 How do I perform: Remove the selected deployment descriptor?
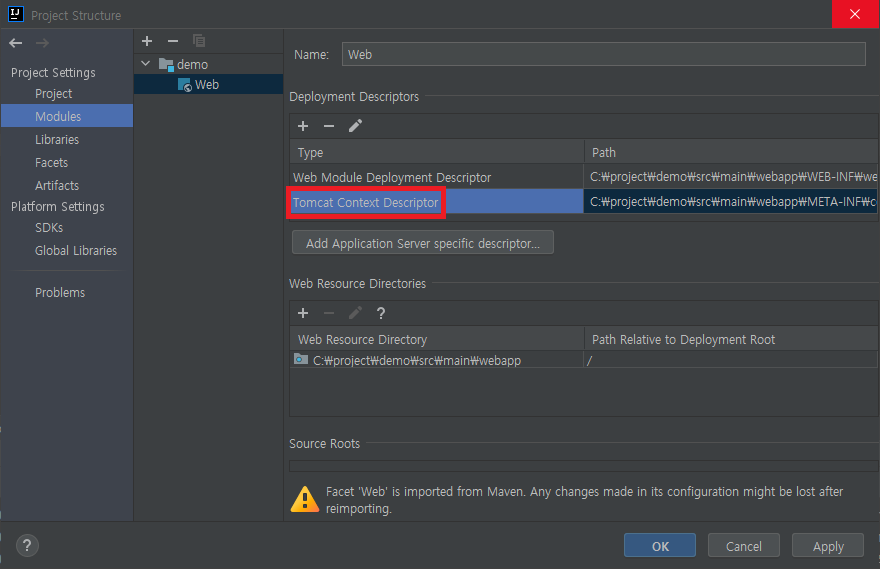329,126
